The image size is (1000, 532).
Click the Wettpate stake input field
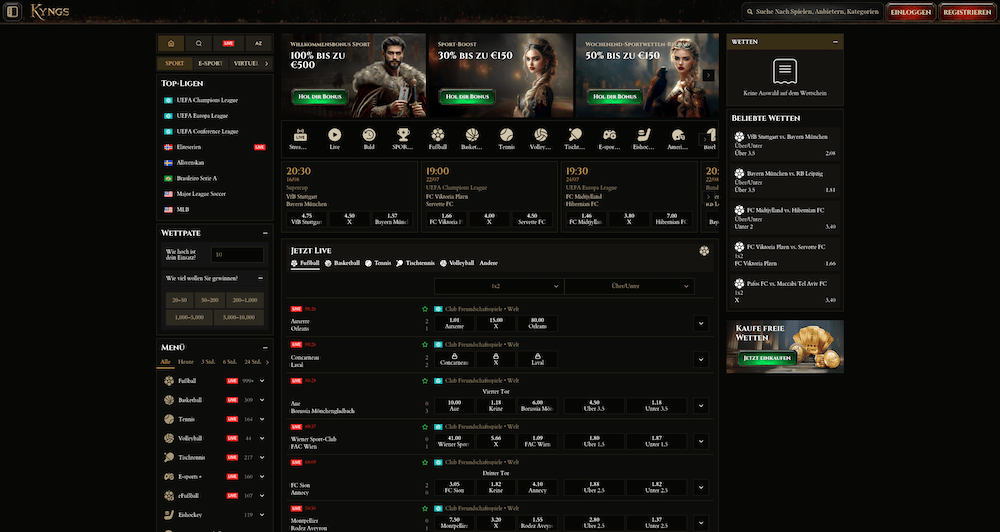click(x=237, y=255)
